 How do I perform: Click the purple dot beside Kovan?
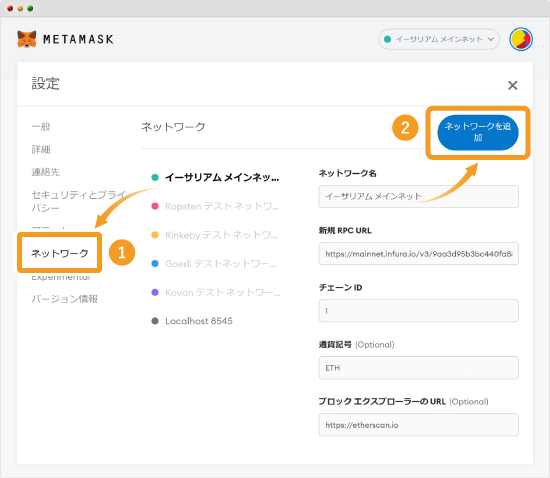click(155, 292)
